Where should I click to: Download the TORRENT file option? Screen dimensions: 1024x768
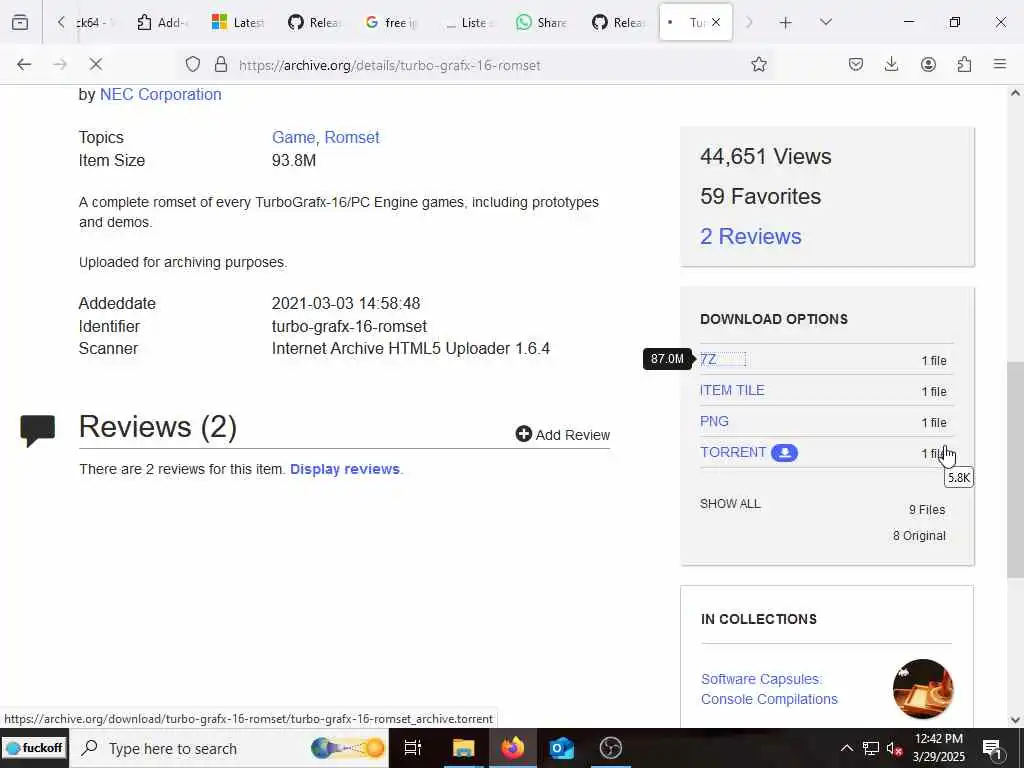(x=733, y=452)
